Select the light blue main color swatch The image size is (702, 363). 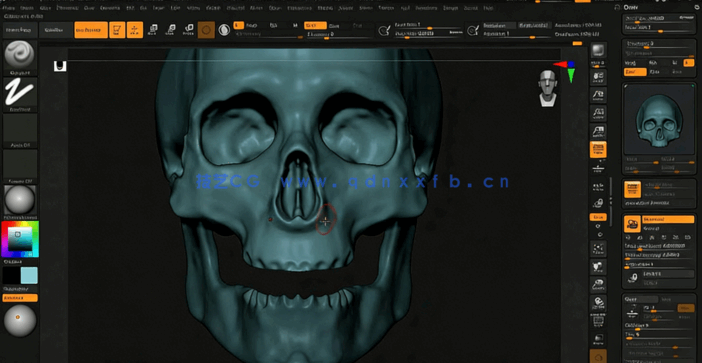[29, 275]
